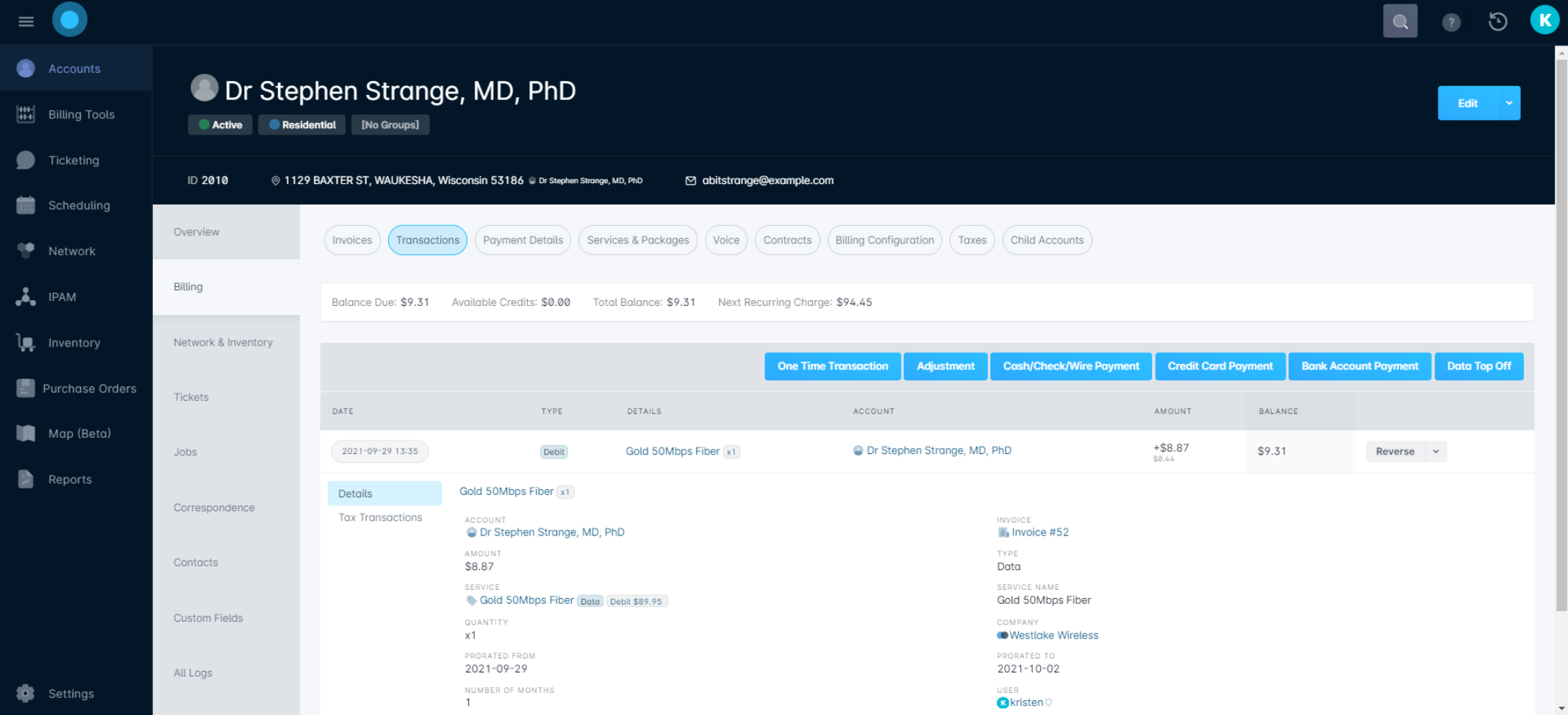Click the kristen user avatar icon
1568x715 pixels.
(1003, 702)
